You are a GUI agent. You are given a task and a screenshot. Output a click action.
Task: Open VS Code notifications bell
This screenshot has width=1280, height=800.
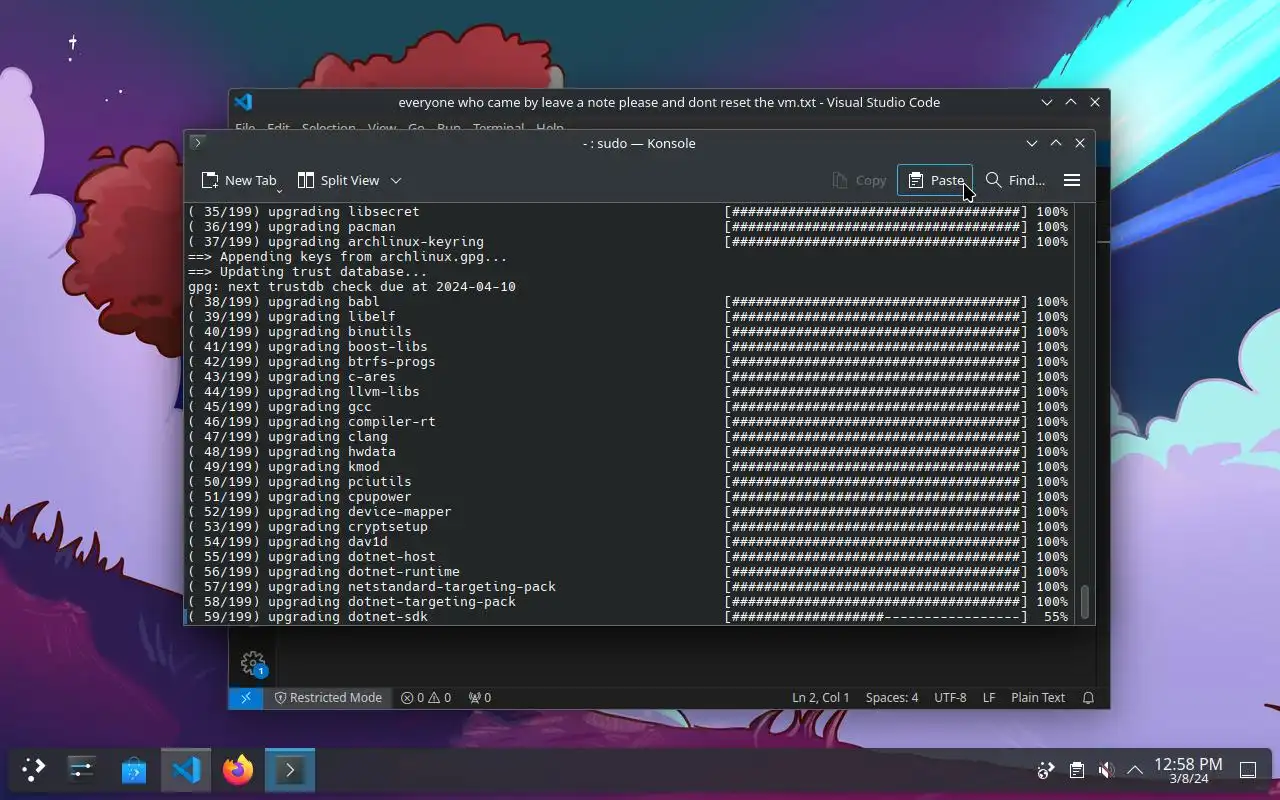coord(1088,697)
